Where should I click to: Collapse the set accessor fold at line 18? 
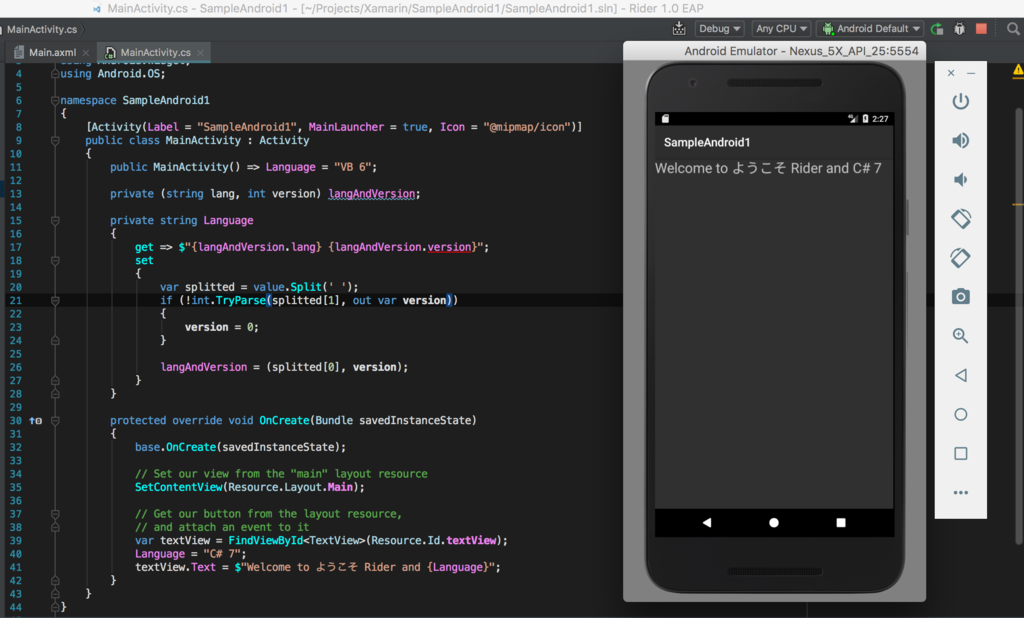pos(55,261)
